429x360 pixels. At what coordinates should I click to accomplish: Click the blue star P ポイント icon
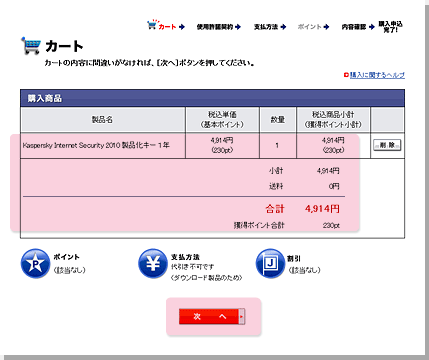(x=35, y=263)
